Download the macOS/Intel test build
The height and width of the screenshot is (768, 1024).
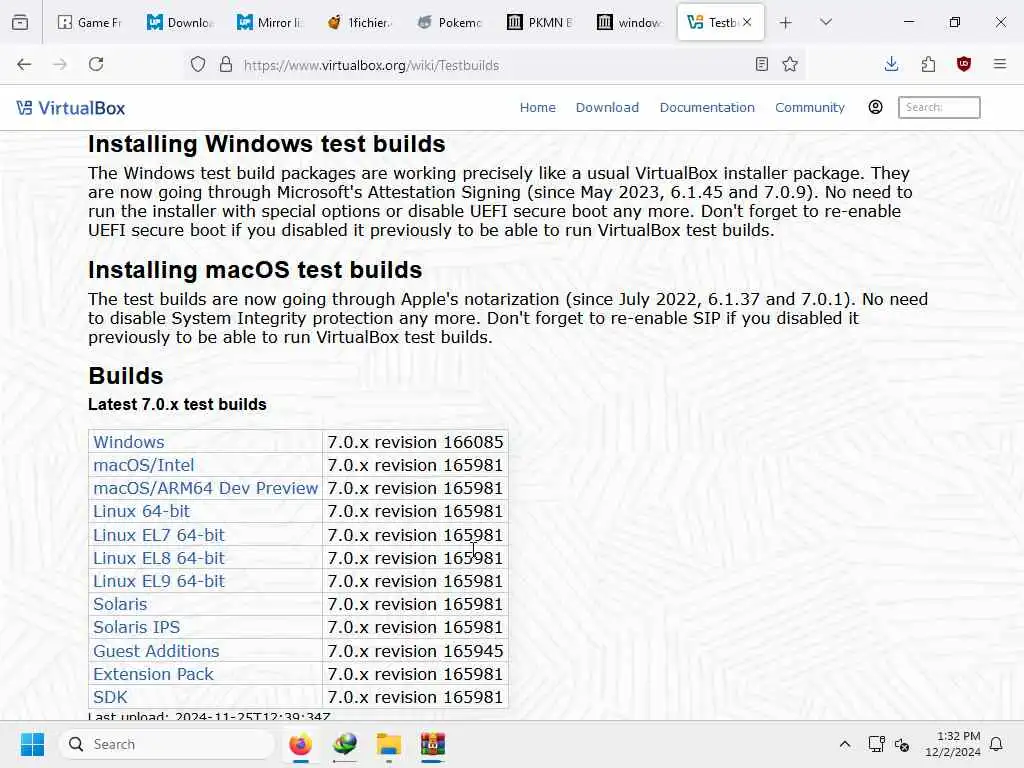pos(144,465)
